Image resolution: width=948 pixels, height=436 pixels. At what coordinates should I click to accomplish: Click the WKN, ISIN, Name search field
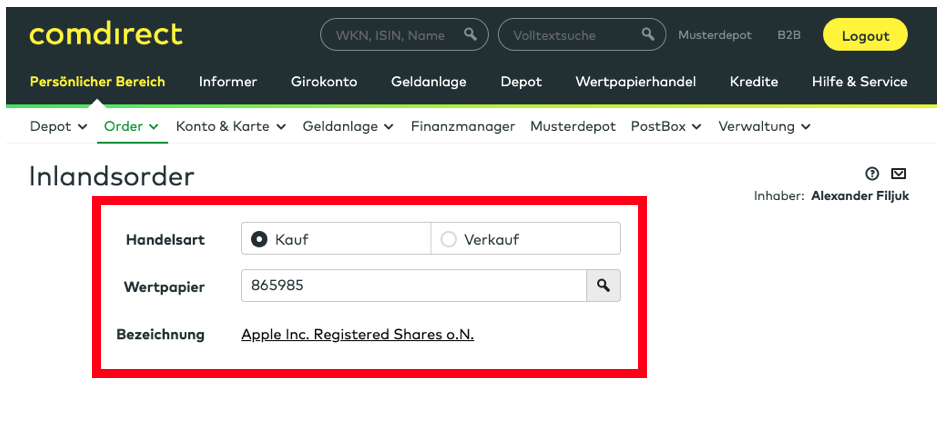[404, 34]
